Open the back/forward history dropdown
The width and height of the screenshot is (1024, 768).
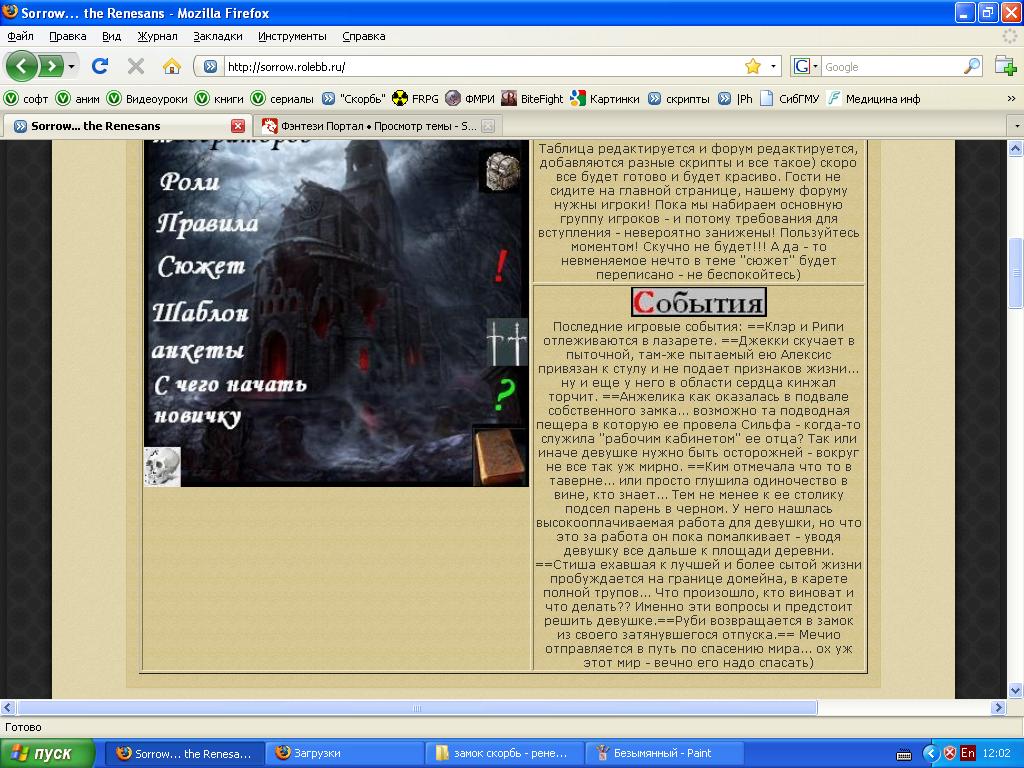[x=71, y=67]
